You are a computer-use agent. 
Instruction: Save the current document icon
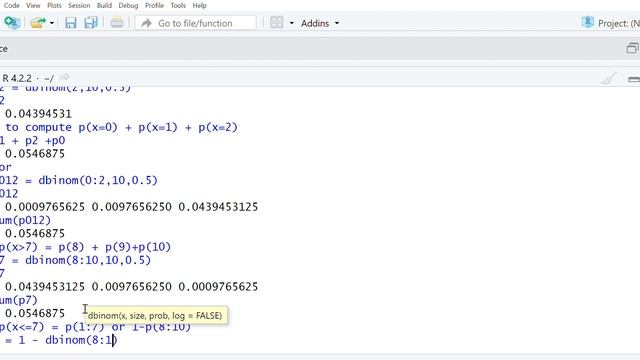tap(71, 22)
